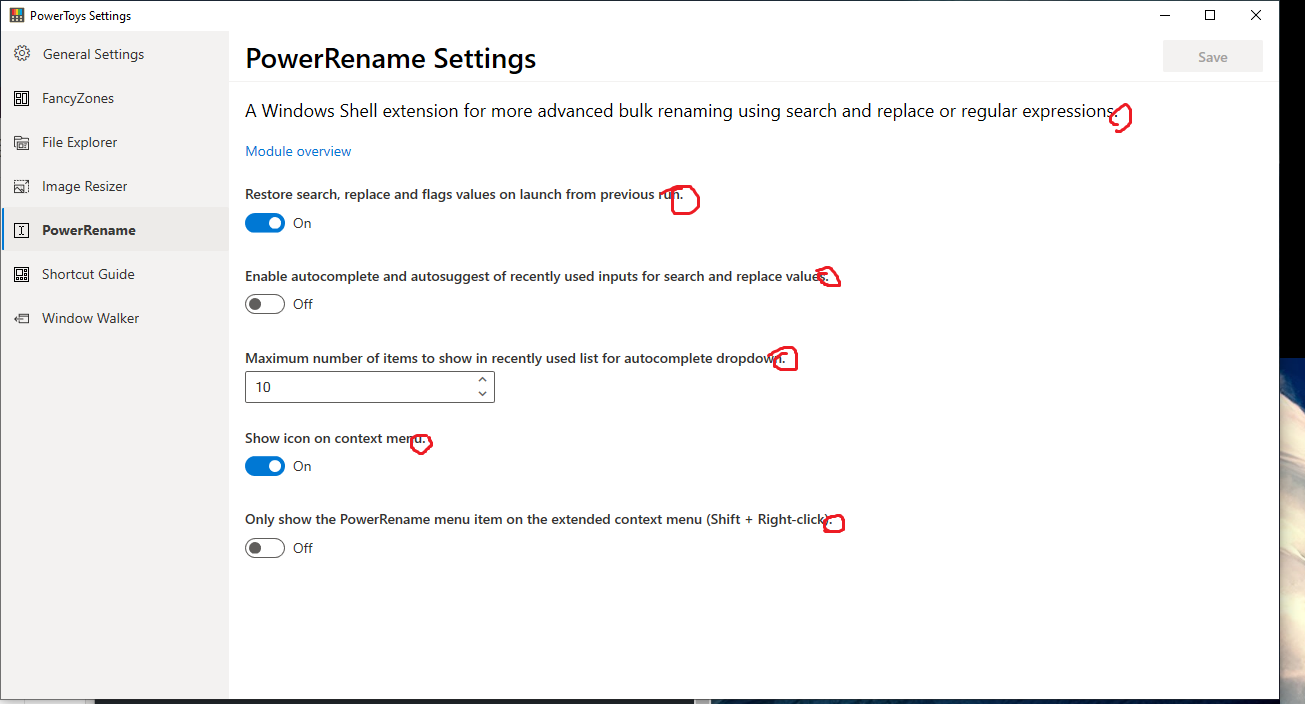Open the Shortcut Guide sidebar icon
1305x704 pixels.
point(21,273)
